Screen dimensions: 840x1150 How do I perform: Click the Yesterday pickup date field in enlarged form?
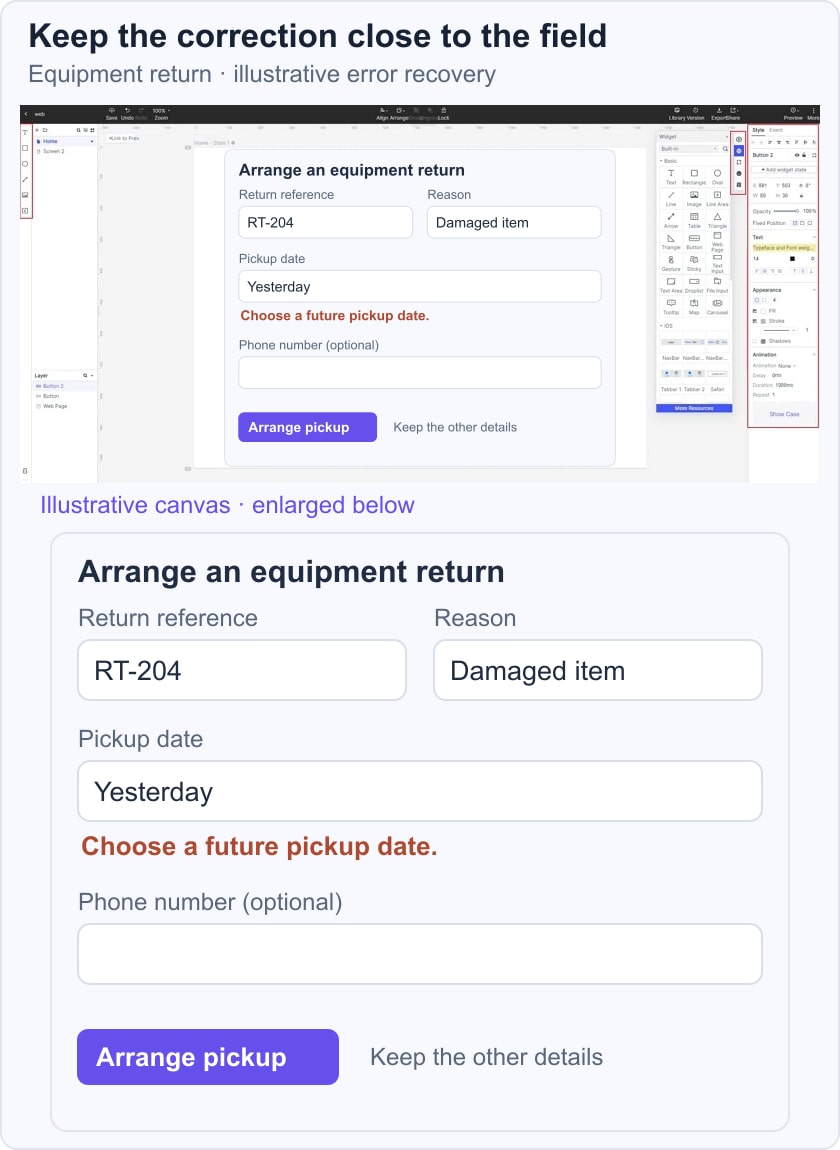[x=420, y=791]
